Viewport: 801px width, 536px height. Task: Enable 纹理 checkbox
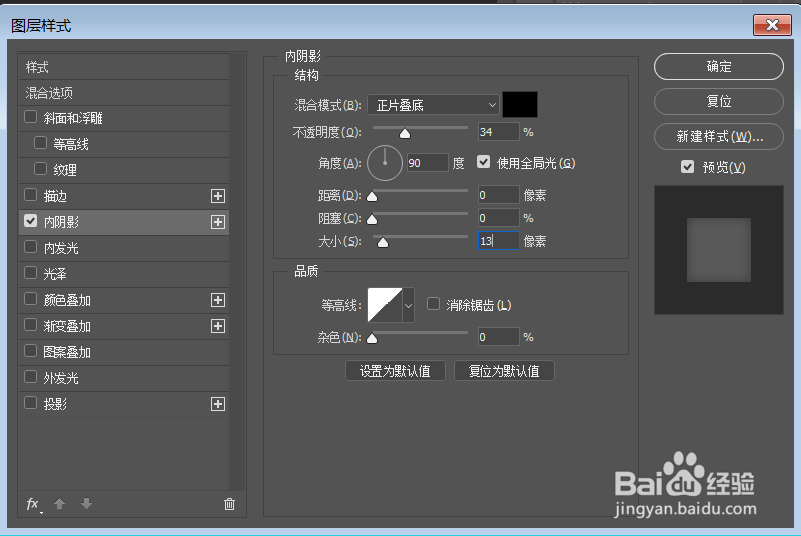pyautogui.click(x=40, y=169)
